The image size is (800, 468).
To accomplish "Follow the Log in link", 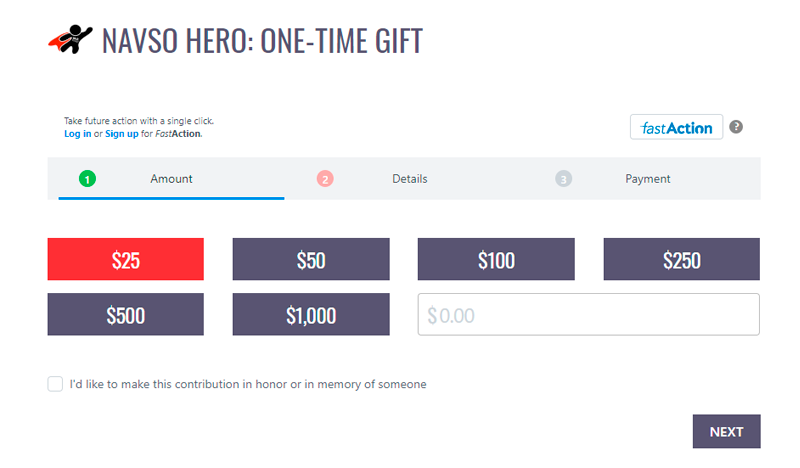I will [x=78, y=134].
